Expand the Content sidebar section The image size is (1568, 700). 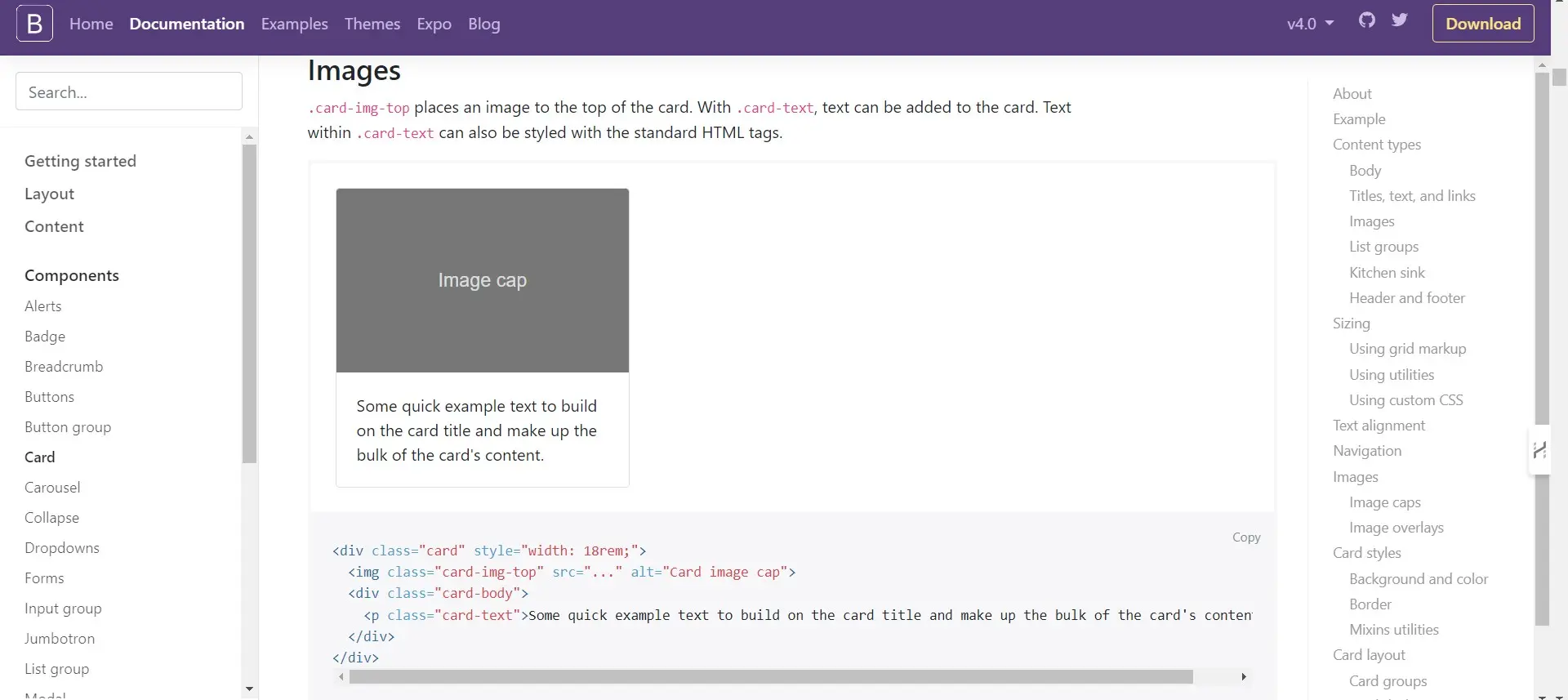(54, 226)
